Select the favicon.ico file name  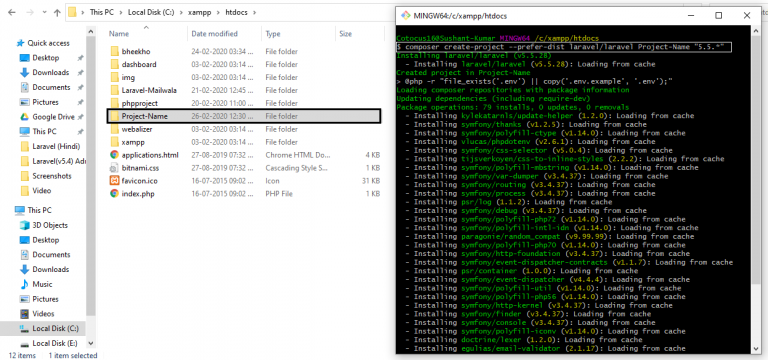(x=139, y=181)
